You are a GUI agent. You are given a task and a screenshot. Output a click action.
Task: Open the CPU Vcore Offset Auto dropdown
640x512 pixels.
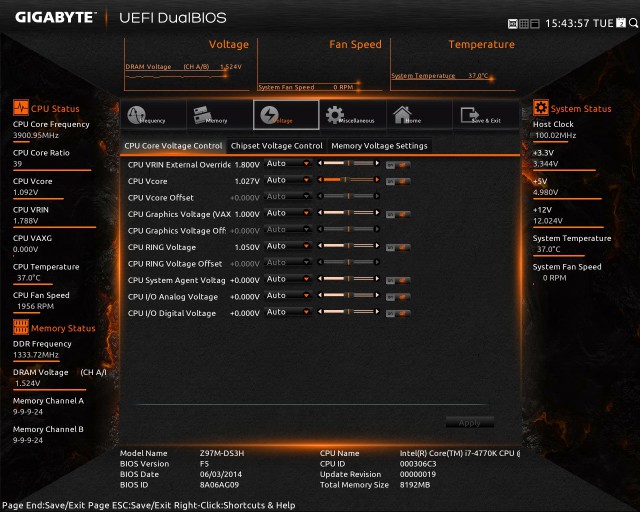288,196
